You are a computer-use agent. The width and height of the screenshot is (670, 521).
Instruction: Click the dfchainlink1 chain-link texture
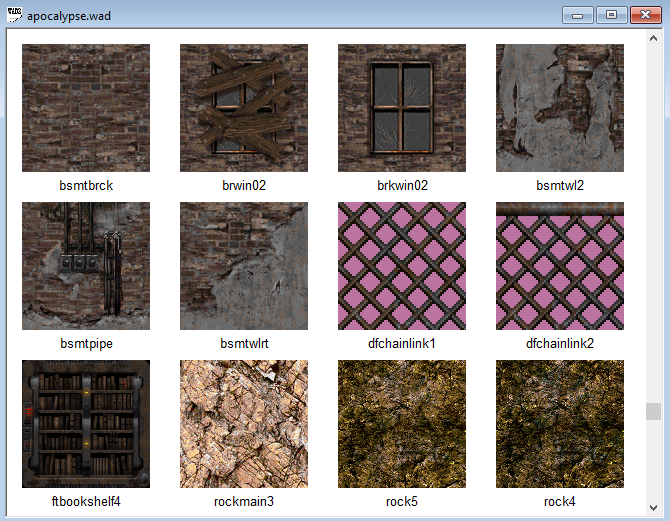click(402, 266)
